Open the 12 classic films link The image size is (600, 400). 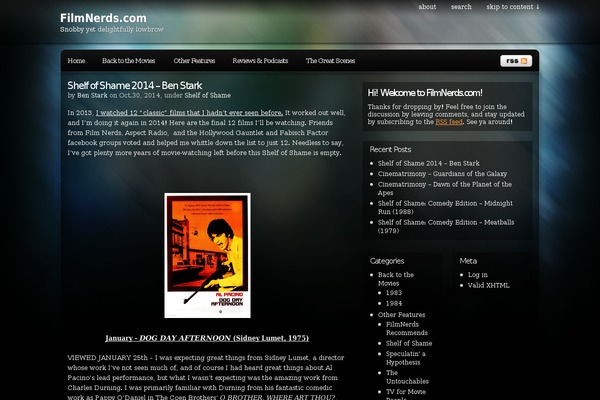[x=189, y=113]
